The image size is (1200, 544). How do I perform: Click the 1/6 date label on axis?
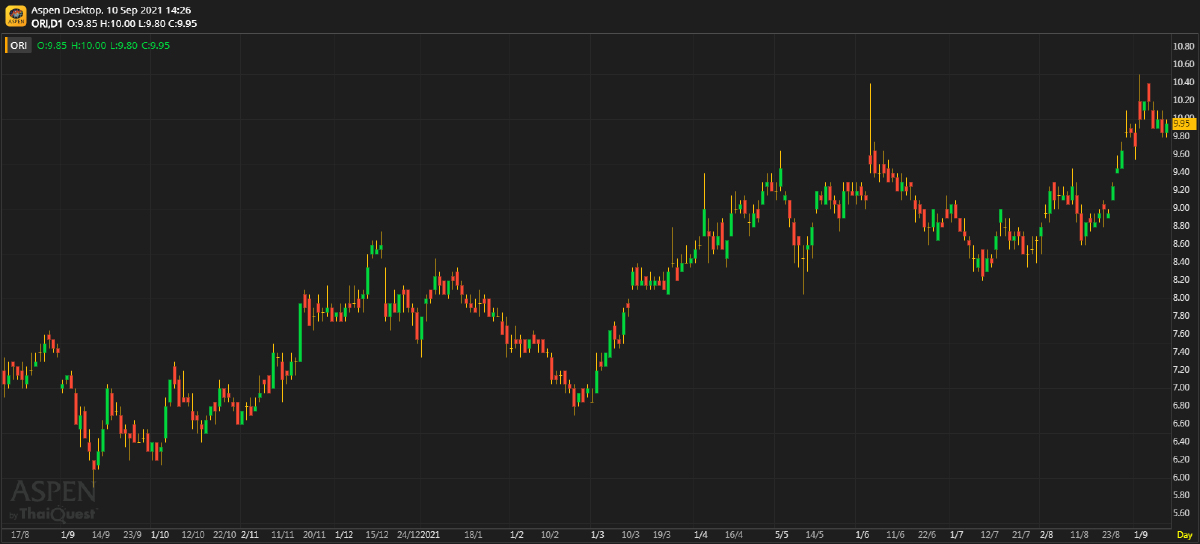click(863, 535)
